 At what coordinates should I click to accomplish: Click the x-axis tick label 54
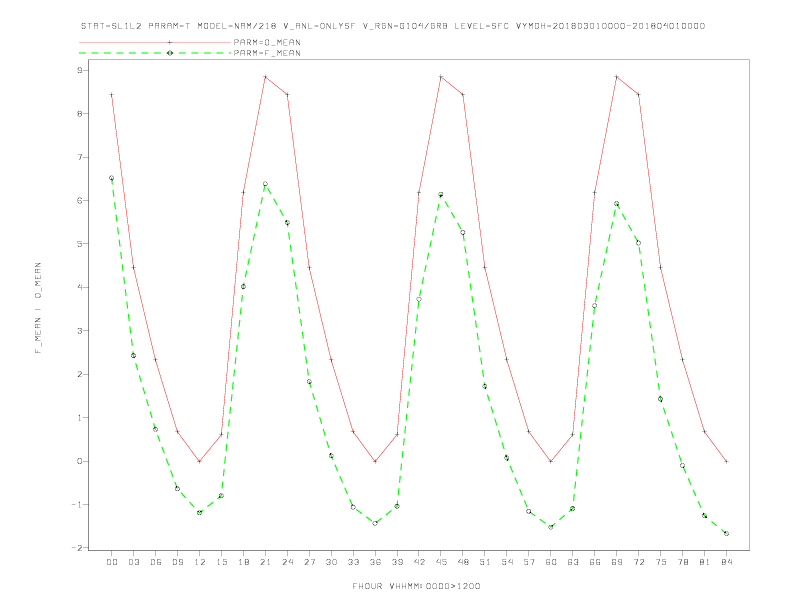tap(507, 562)
